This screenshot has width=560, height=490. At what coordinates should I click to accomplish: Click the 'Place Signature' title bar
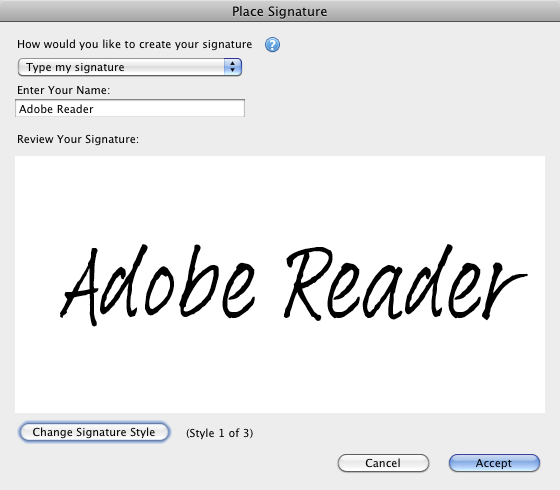pos(280,11)
